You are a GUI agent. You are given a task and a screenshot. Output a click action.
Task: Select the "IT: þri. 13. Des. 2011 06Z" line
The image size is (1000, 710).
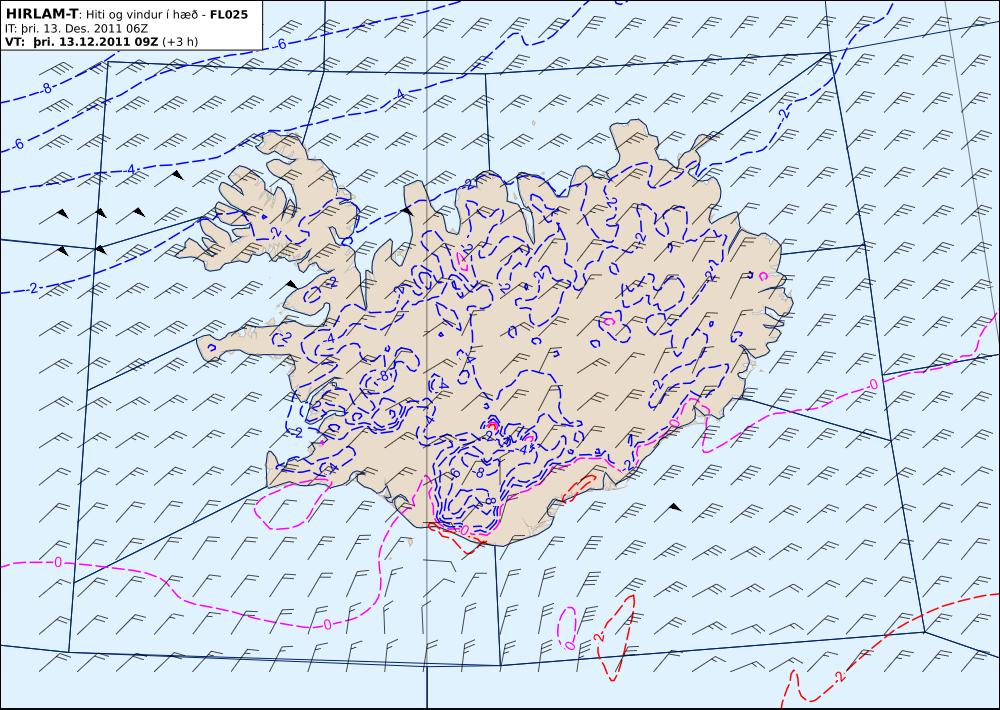click(x=77, y=28)
